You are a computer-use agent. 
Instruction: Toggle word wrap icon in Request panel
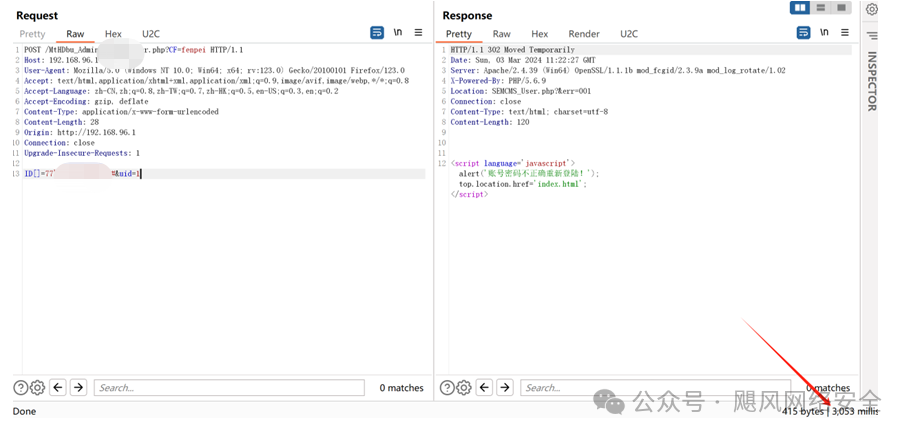tap(377, 32)
